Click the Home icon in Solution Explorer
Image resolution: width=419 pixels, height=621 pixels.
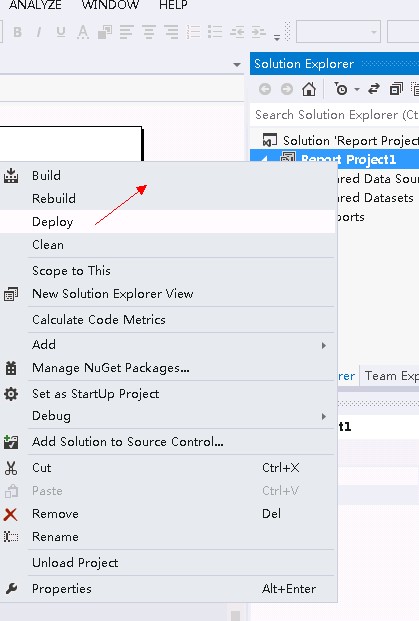309,89
